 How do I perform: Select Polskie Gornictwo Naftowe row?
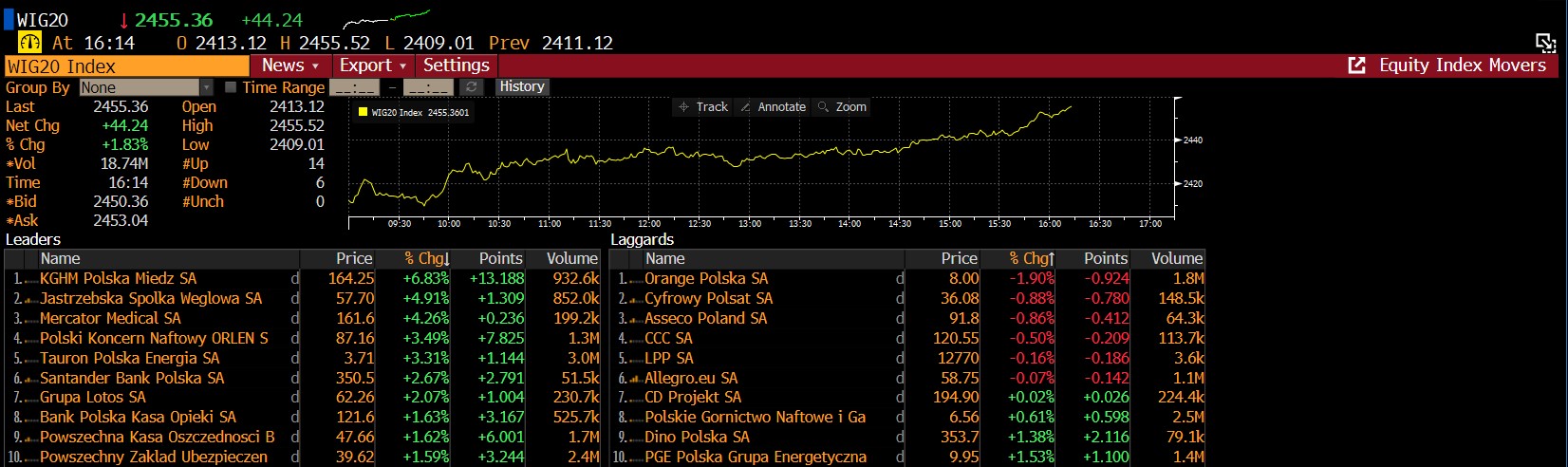907,418
